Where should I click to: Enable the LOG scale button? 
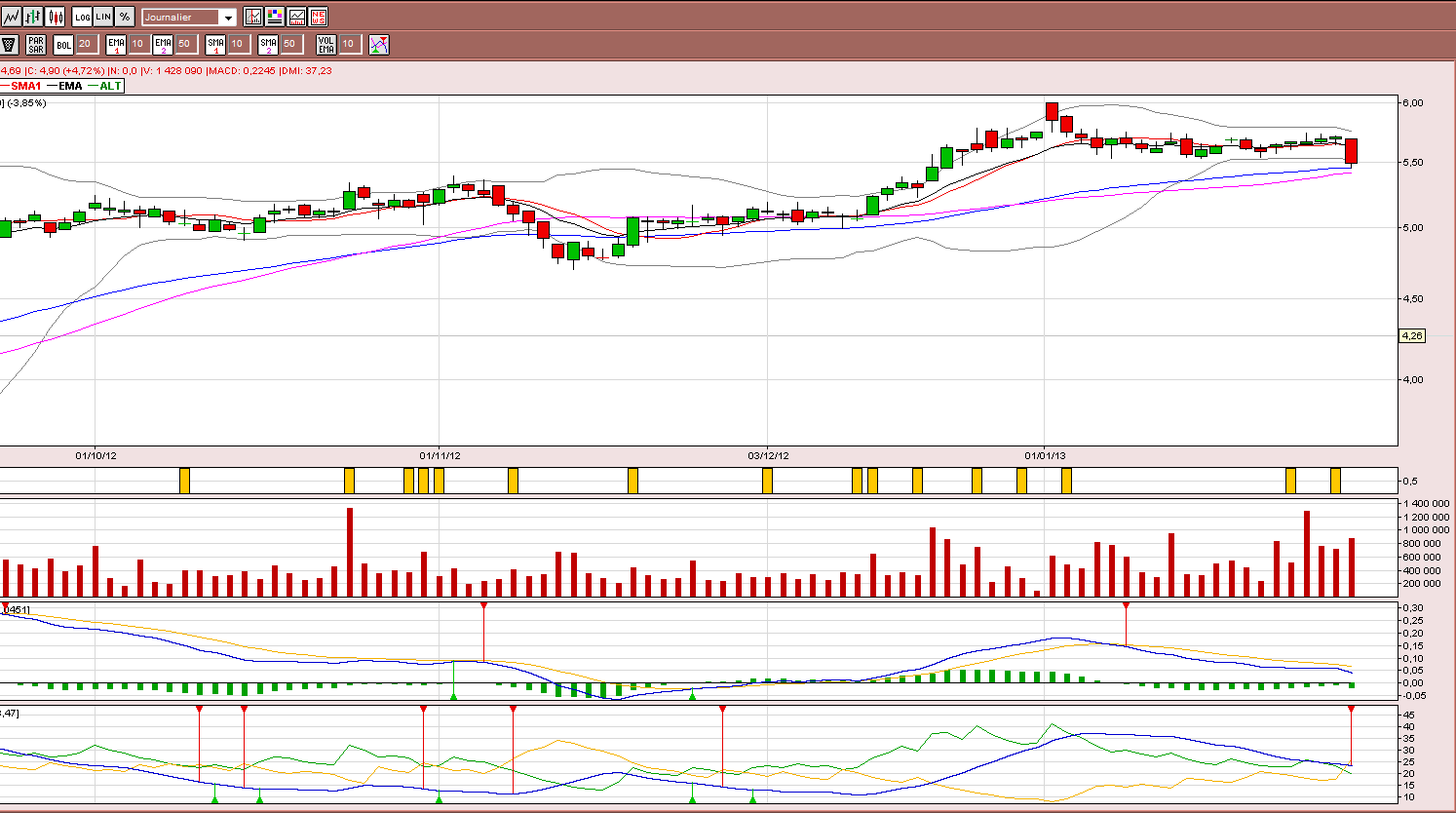pos(82,17)
